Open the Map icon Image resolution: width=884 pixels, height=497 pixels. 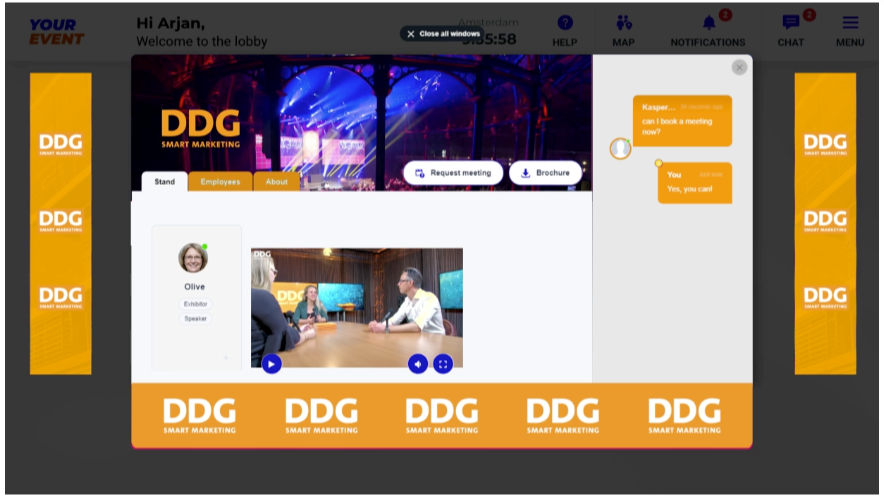coord(623,23)
